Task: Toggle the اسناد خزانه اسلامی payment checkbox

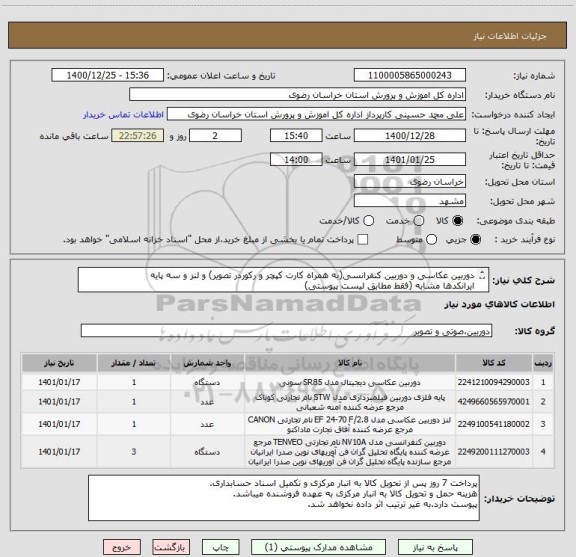Action: pos(363,240)
